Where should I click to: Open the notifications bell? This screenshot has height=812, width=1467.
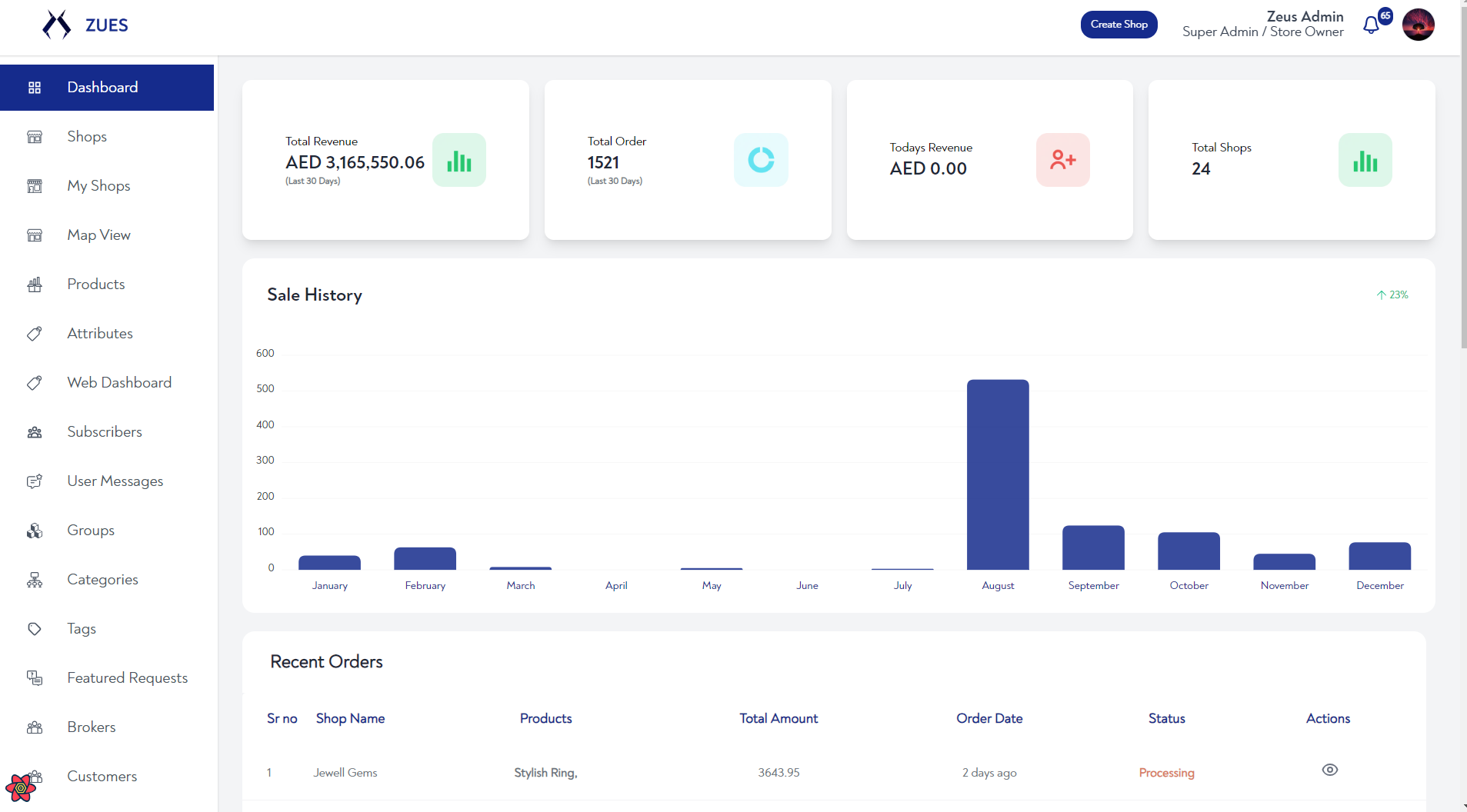(x=1371, y=25)
